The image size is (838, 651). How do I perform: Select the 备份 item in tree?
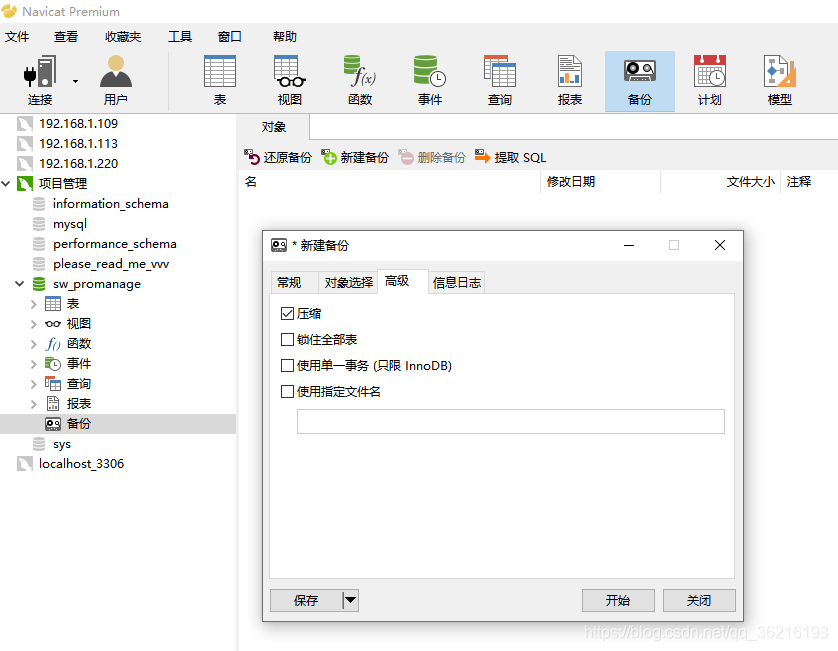pyautogui.click(x=79, y=423)
